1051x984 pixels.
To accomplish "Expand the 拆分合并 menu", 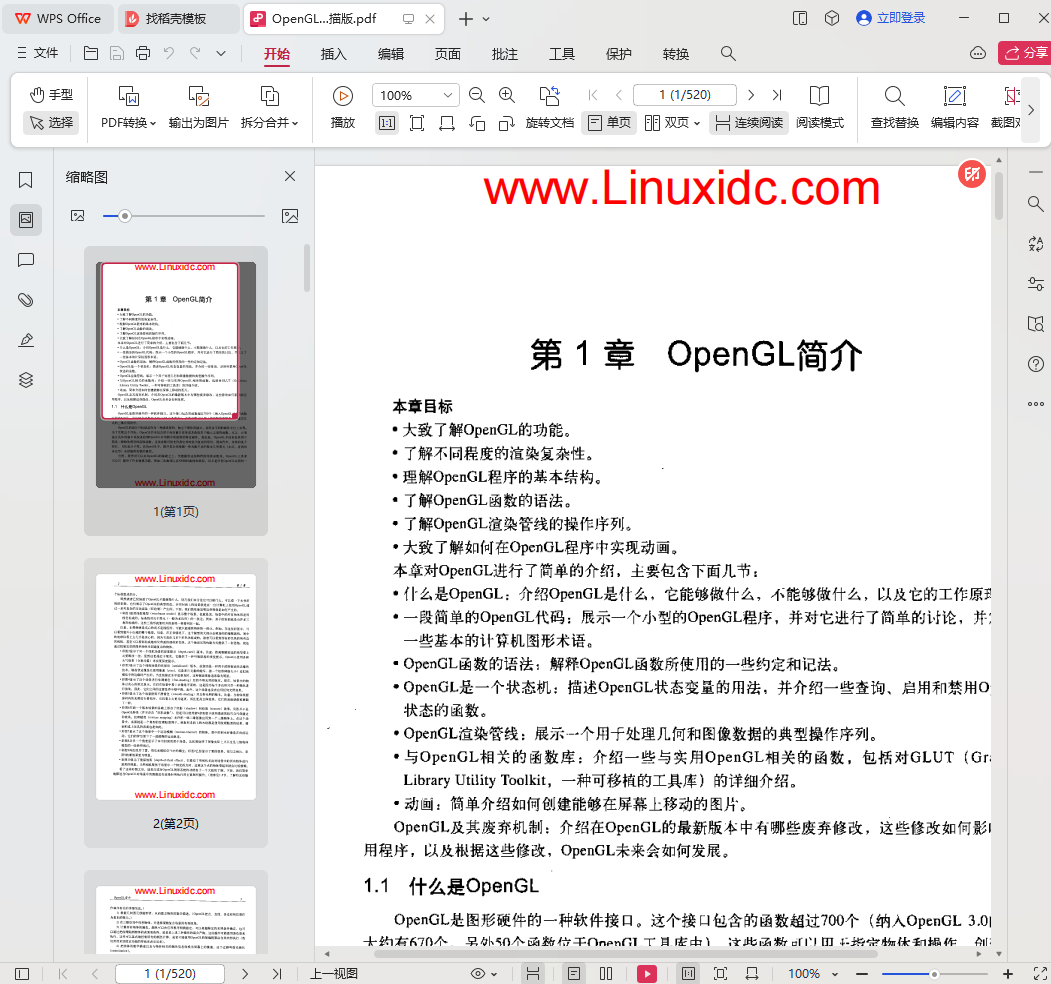I will pos(269,107).
